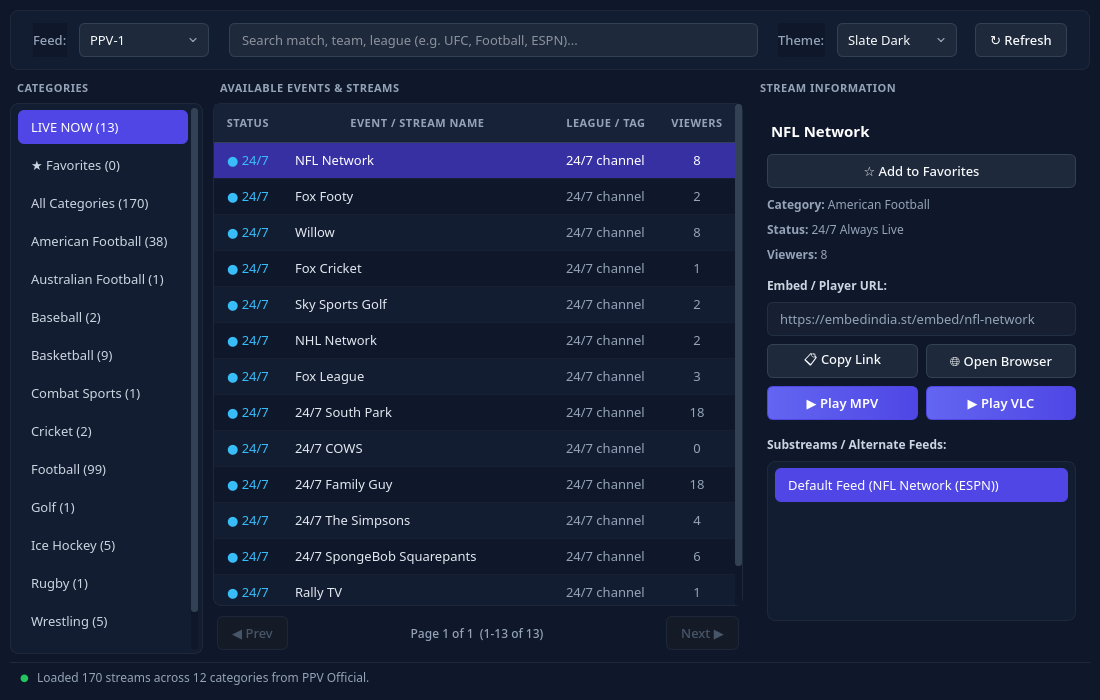Select the Fox Footy stream row

coord(474,196)
